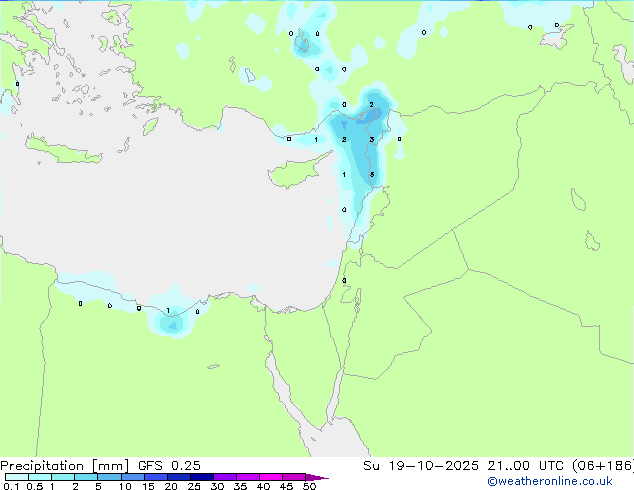Viewport: 634px width, 490px height.
Task: Choose the 20–25 mm dark blue legend swatch
Action: [178, 477]
